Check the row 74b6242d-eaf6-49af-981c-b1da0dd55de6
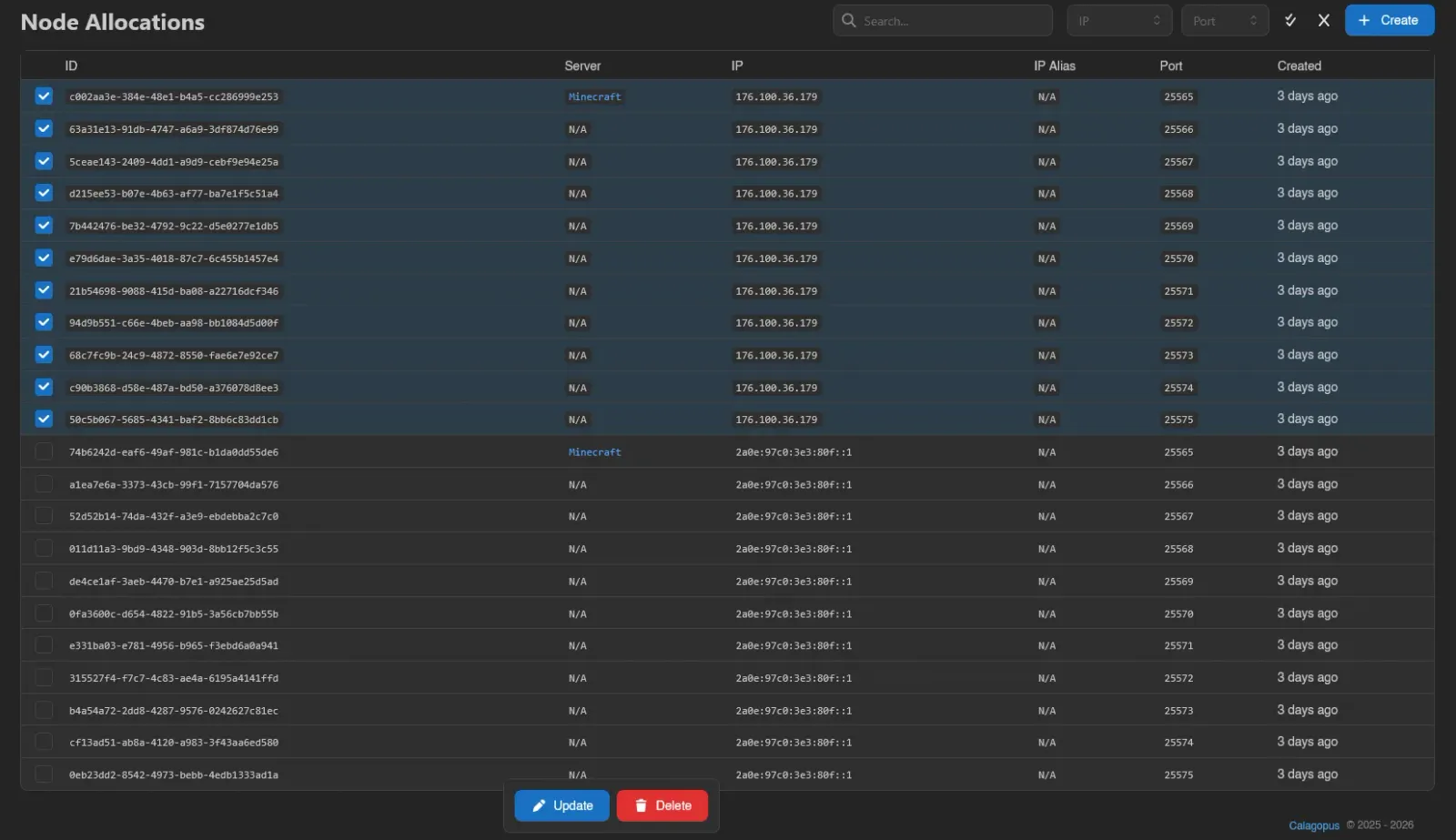 44,451
